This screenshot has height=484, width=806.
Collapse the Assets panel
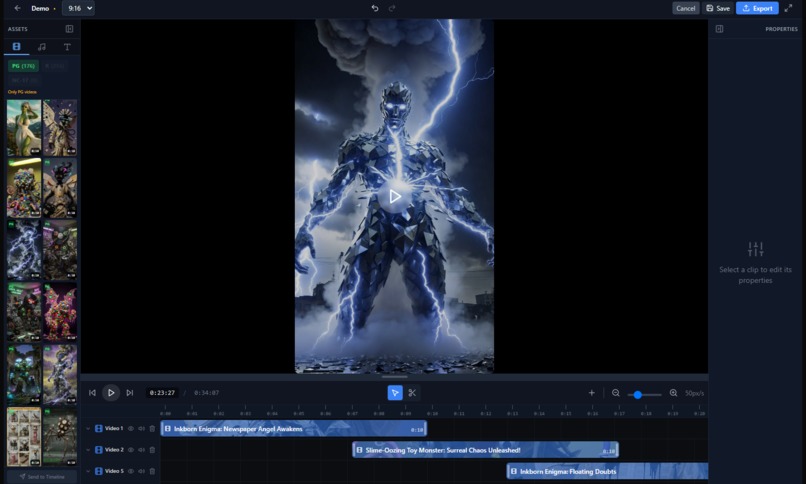click(69, 29)
